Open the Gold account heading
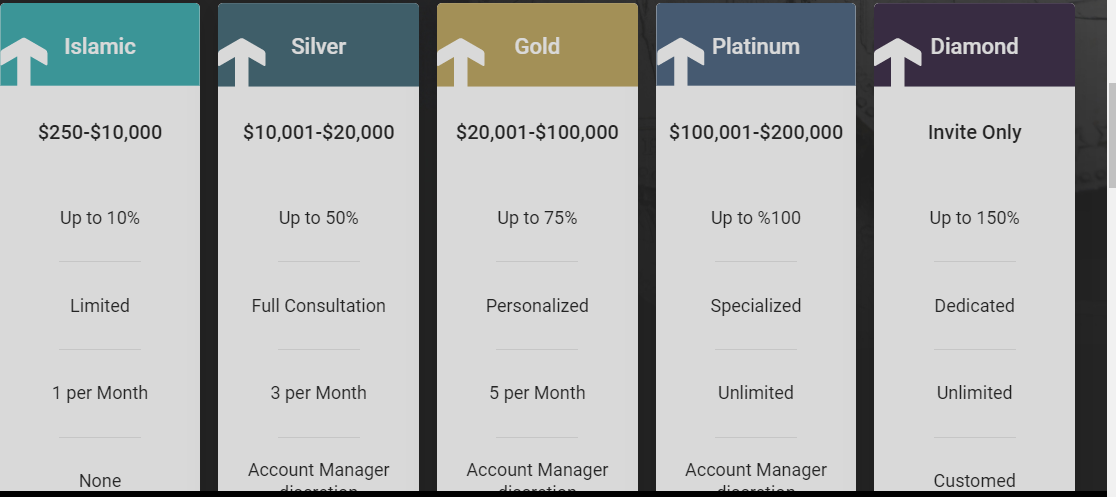 [x=537, y=46]
